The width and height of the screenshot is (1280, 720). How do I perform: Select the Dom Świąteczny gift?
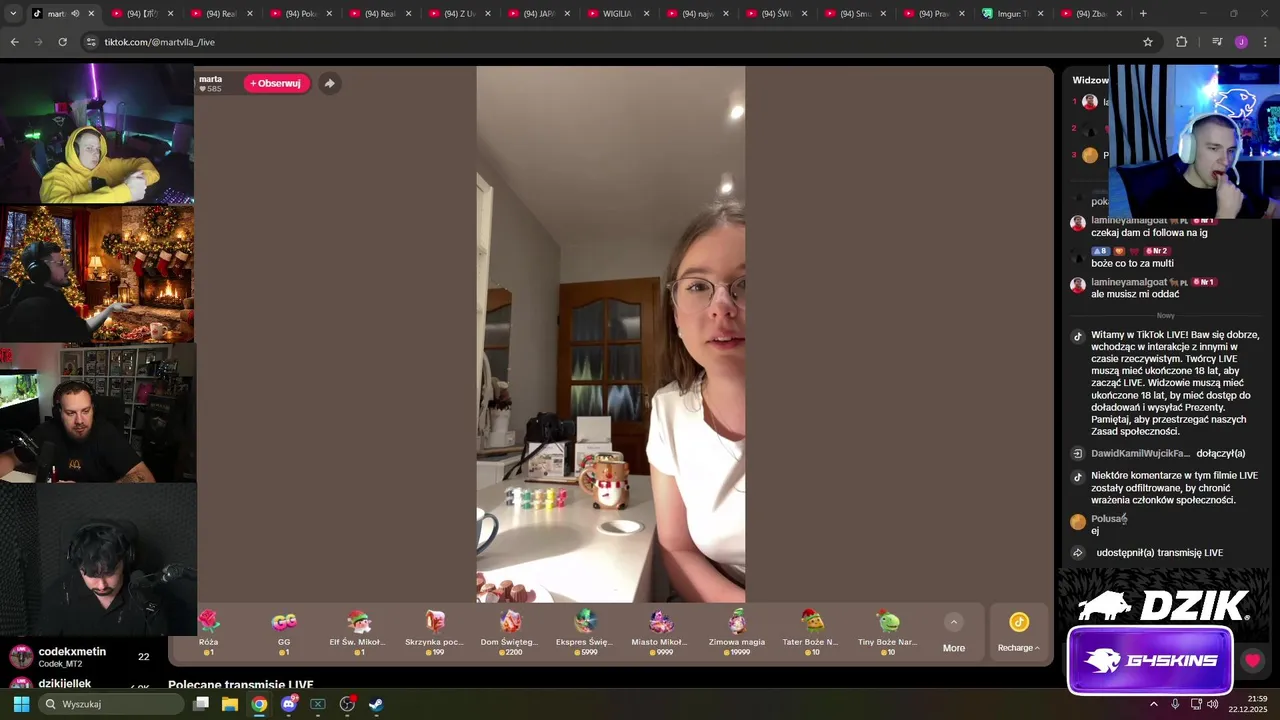tap(510, 633)
